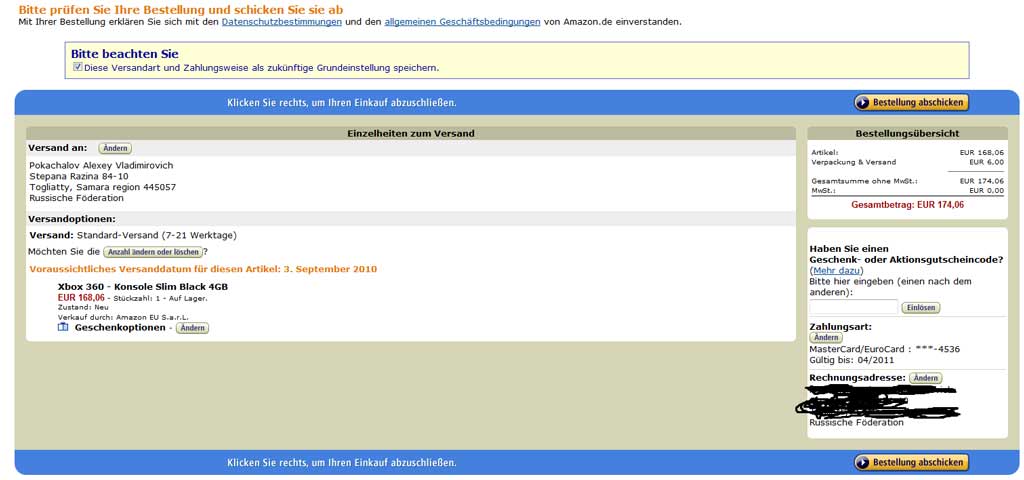Click Ändern next to Rechnungsadresse
1024x480 pixels.
coord(926,378)
